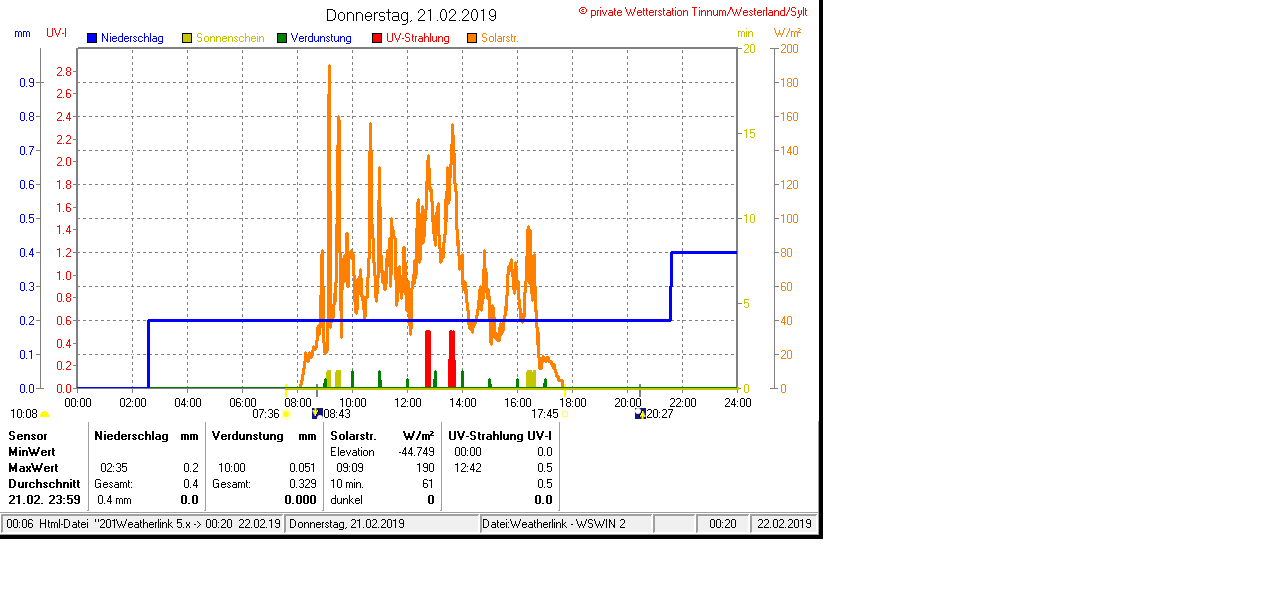Click the Verdunstung column header in table
The width and height of the screenshot is (1280, 600).
pos(248,436)
